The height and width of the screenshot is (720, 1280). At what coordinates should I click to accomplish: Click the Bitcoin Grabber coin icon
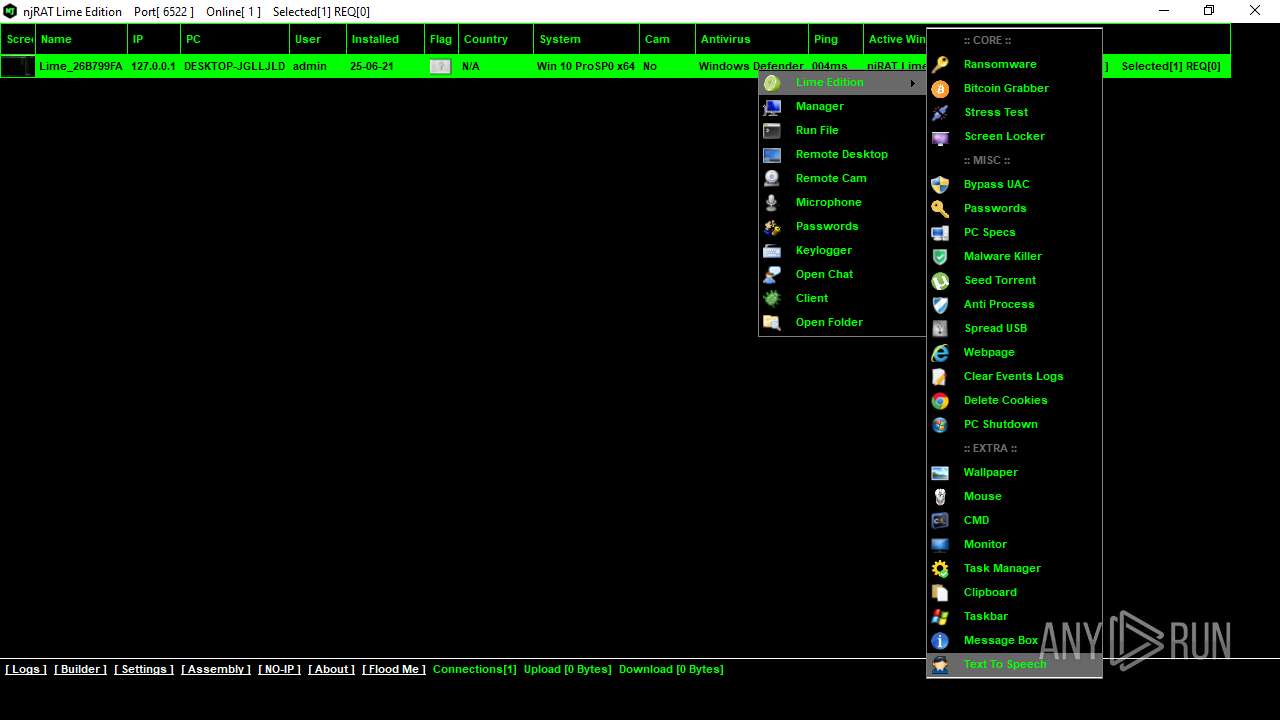(x=940, y=88)
